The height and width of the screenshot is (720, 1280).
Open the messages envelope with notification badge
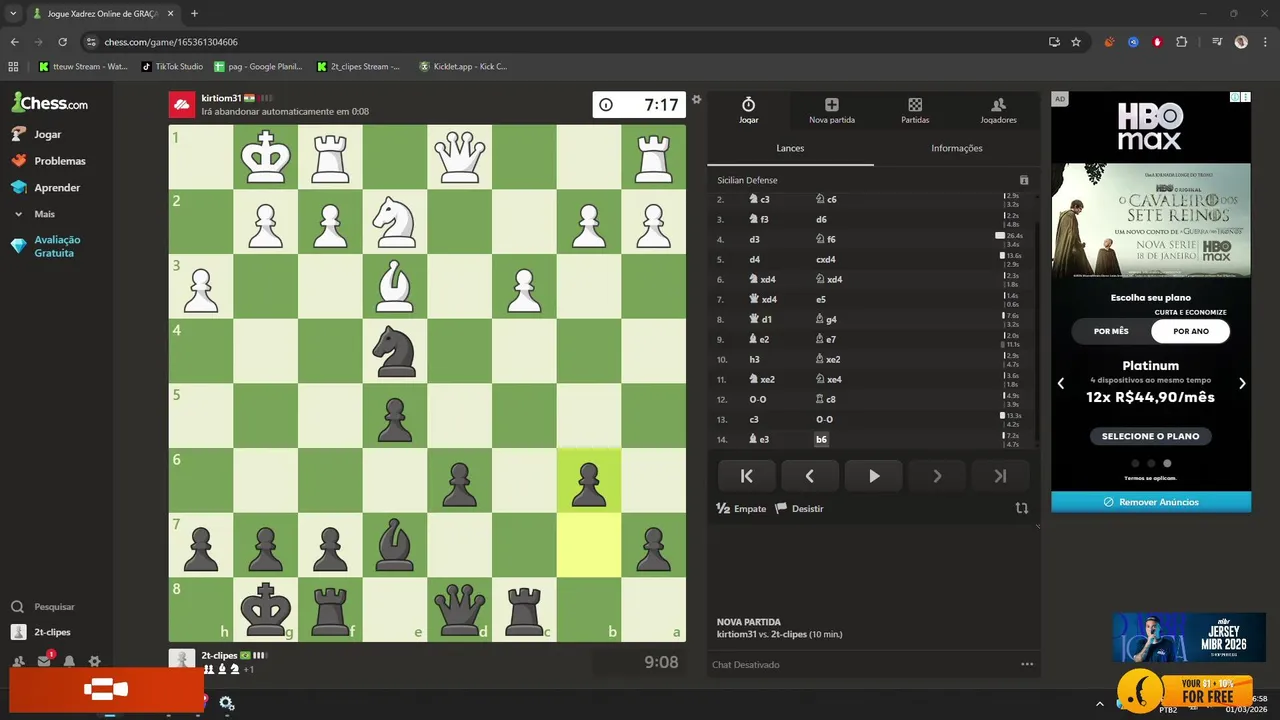[44, 661]
